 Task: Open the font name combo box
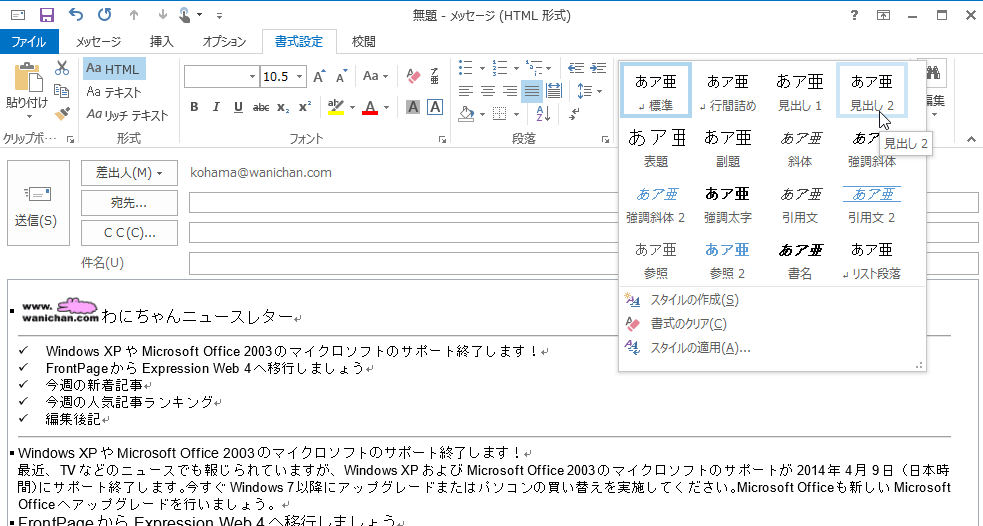coord(221,76)
